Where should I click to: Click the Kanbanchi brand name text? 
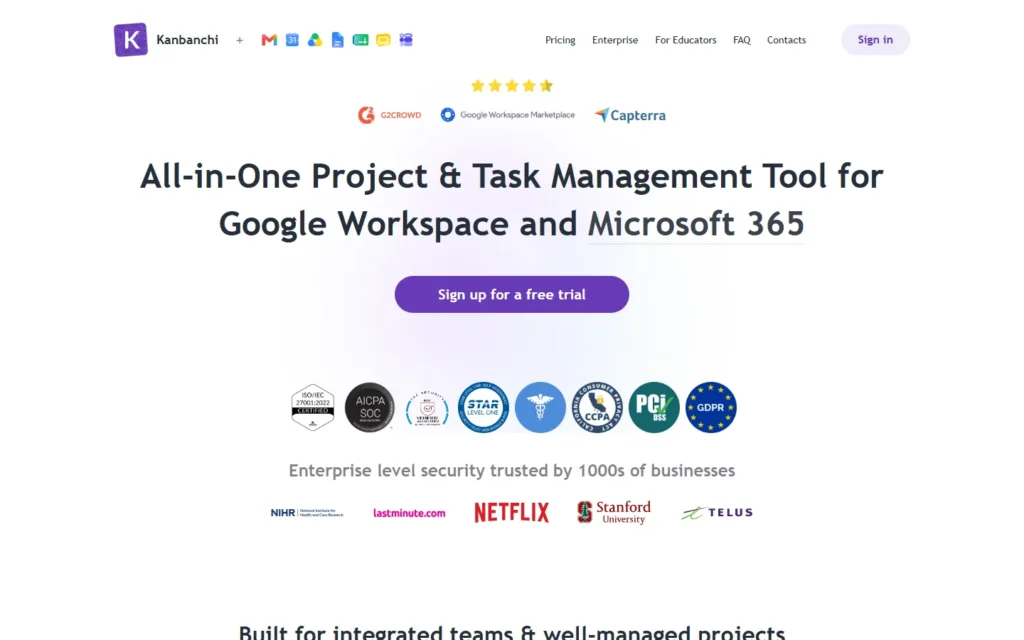(x=187, y=40)
